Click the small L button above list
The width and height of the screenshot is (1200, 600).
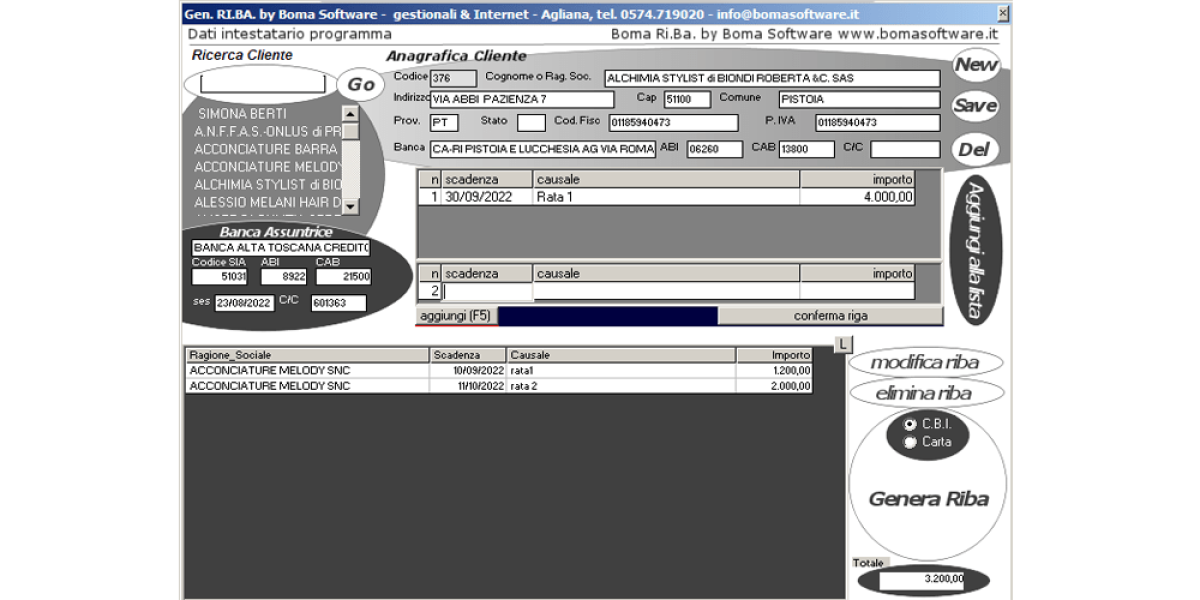click(x=843, y=344)
